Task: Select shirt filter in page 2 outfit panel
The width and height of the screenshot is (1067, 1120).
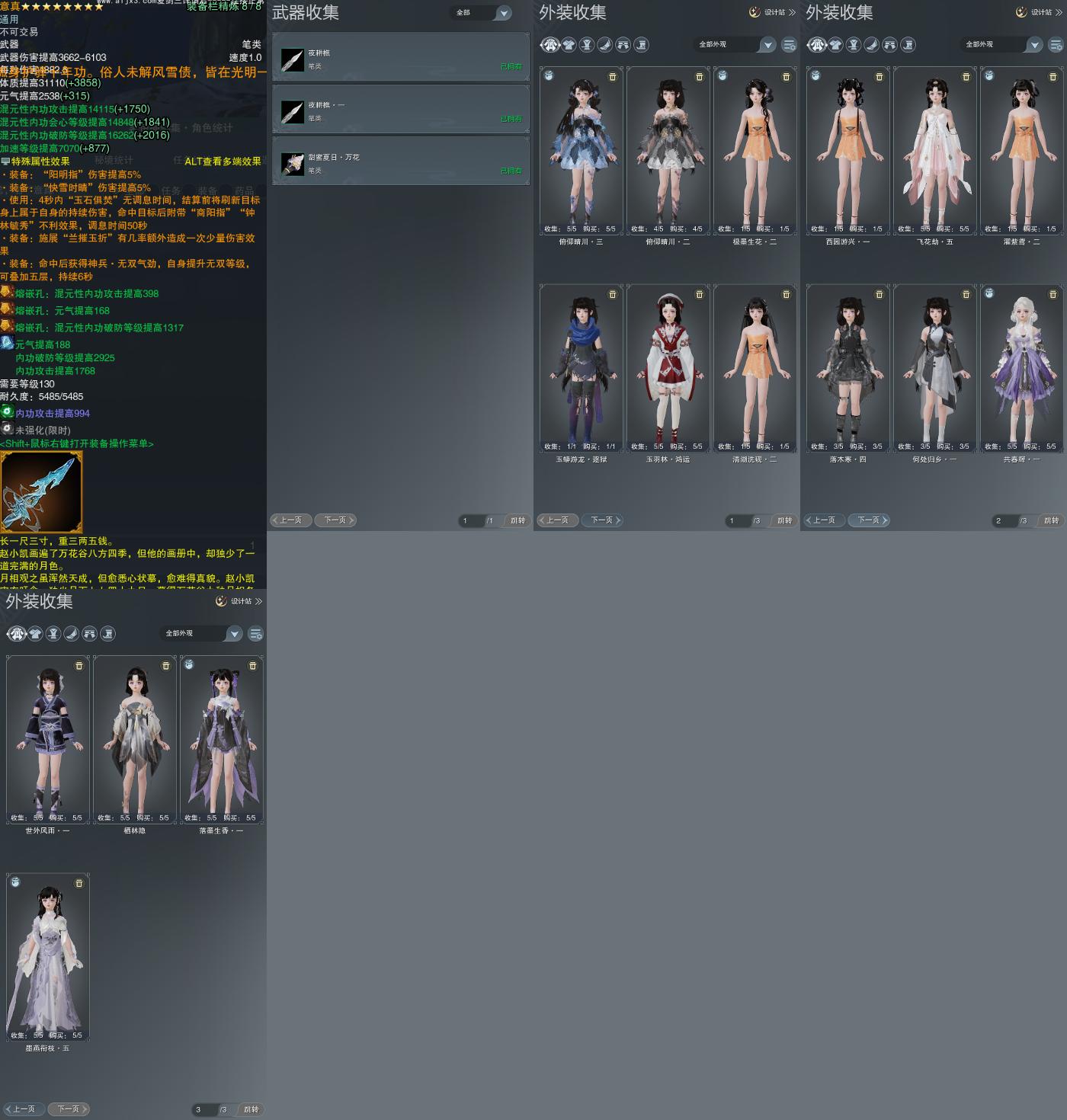Action: [x=835, y=45]
